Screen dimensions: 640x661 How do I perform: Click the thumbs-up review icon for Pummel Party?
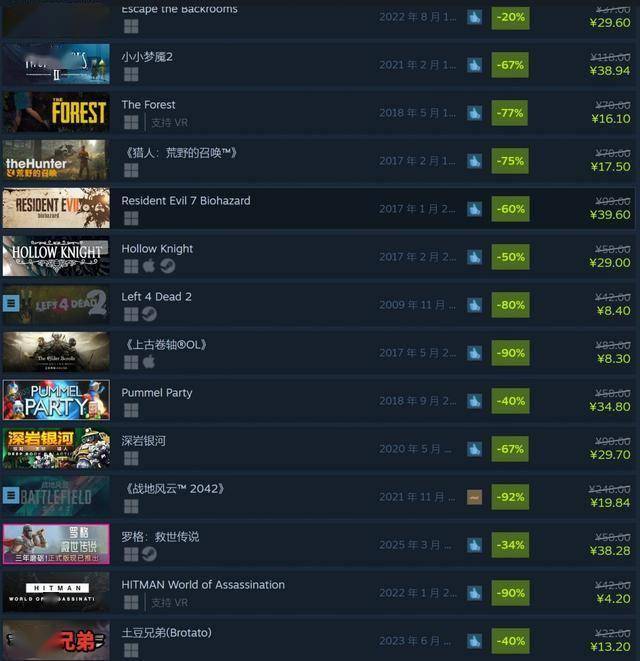[x=474, y=401]
